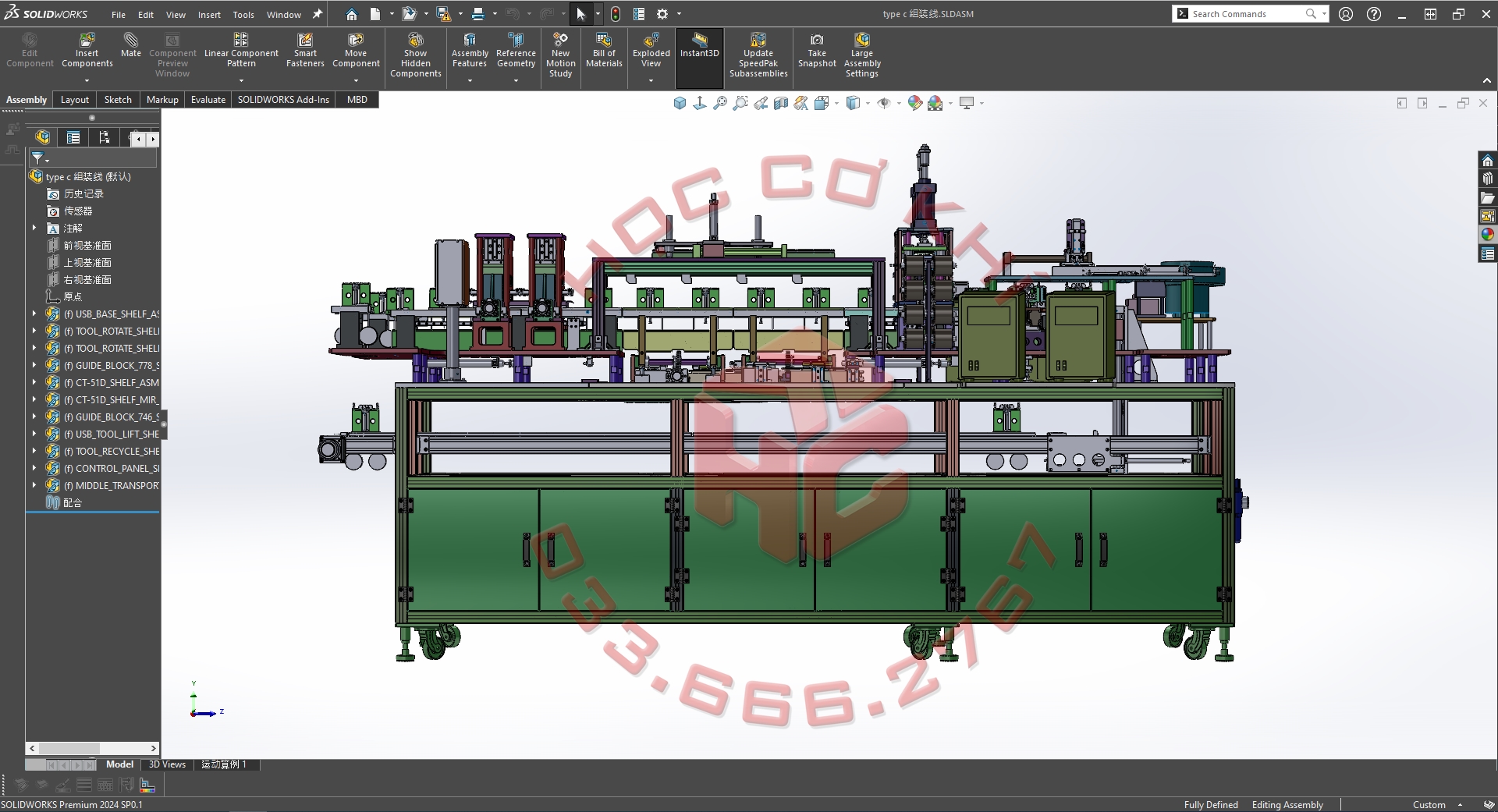Expand the CONTROL_PANEL component node
This screenshot has width=1498, height=812.
34,468
